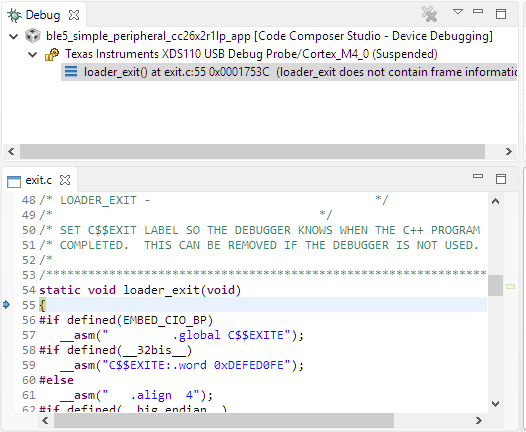This screenshot has width=526, height=432.
Task: Select the Debug view tab
Action: (43, 15)
